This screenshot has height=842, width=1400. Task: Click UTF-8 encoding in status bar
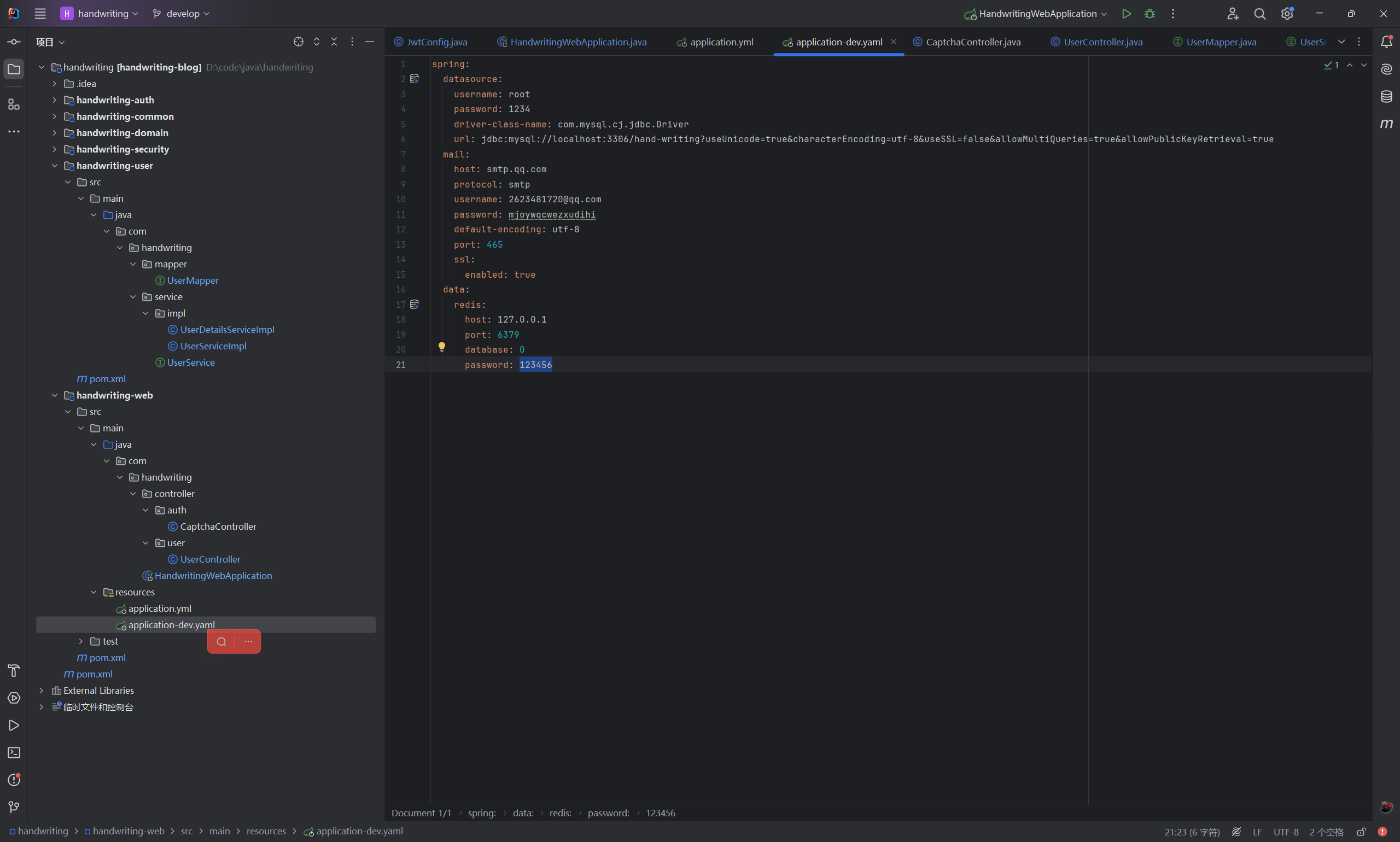(x=1285, y=831)
